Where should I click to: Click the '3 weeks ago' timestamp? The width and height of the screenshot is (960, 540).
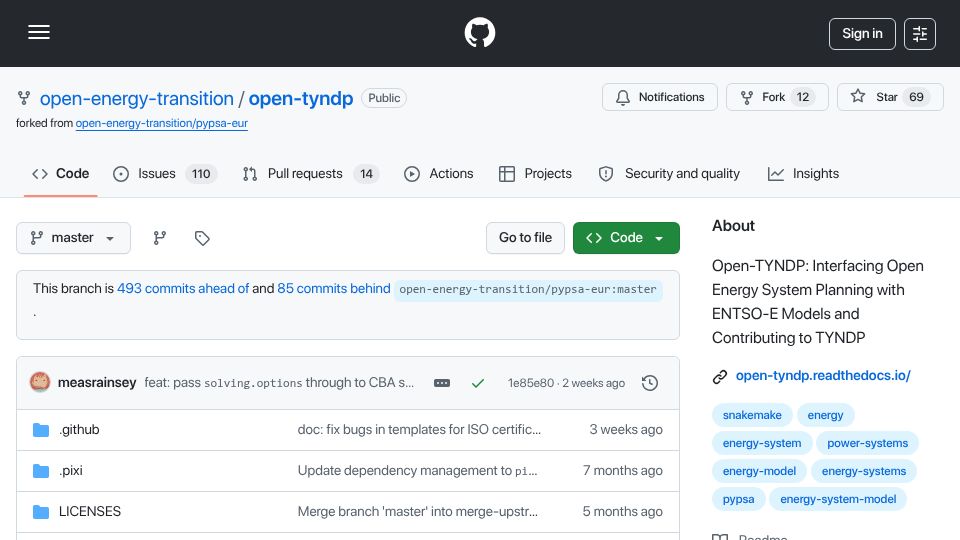(626, 430)
